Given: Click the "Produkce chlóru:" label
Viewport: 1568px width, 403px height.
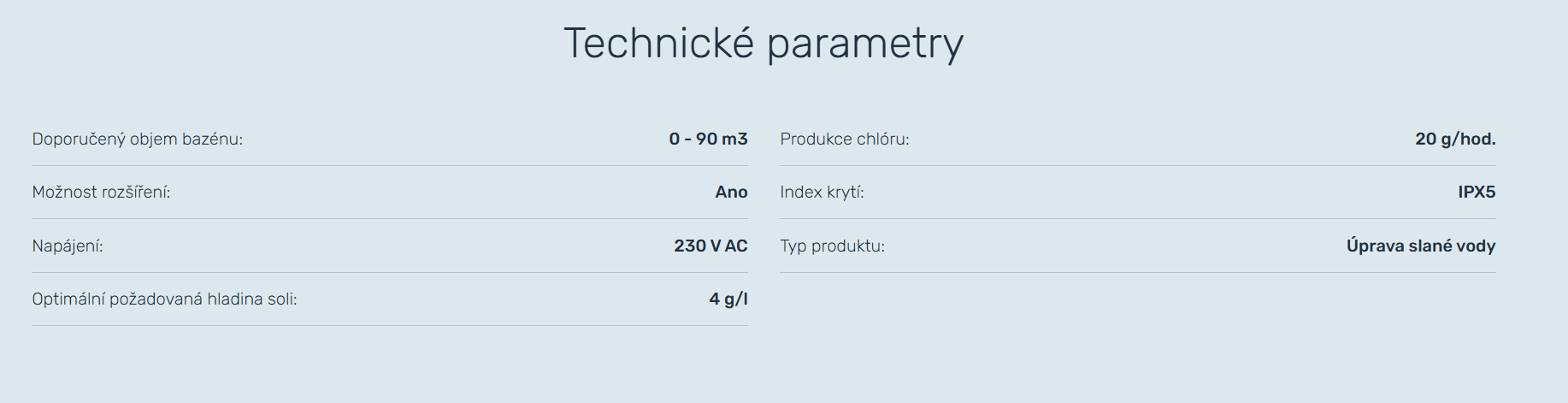Looking at the screenshot, I should point(844,139).
